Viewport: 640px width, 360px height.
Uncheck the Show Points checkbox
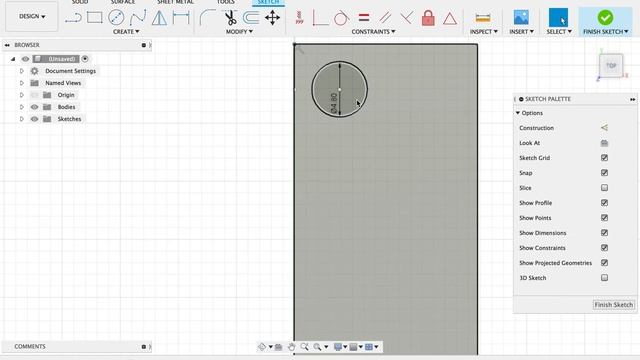pos(604,218)
